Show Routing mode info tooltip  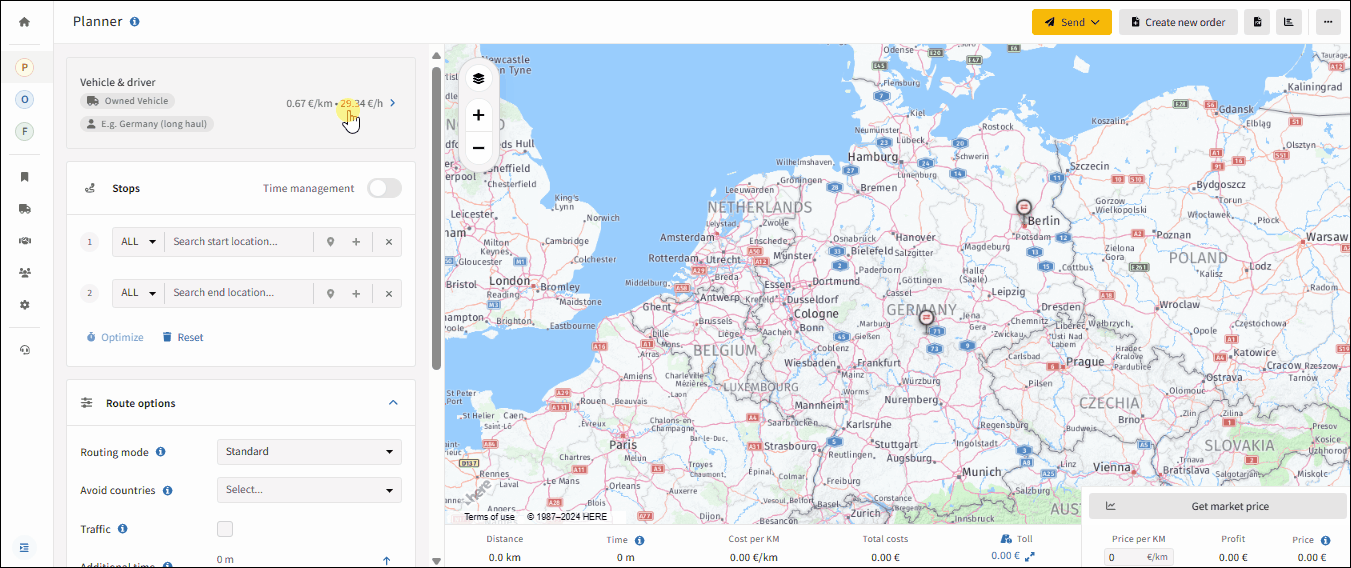point(160,452)
